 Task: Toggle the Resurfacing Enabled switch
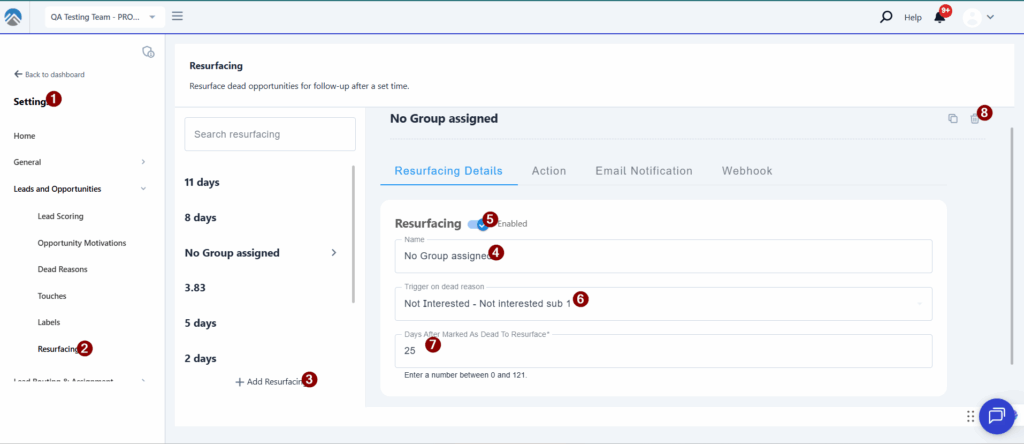(x=477, y=224)
